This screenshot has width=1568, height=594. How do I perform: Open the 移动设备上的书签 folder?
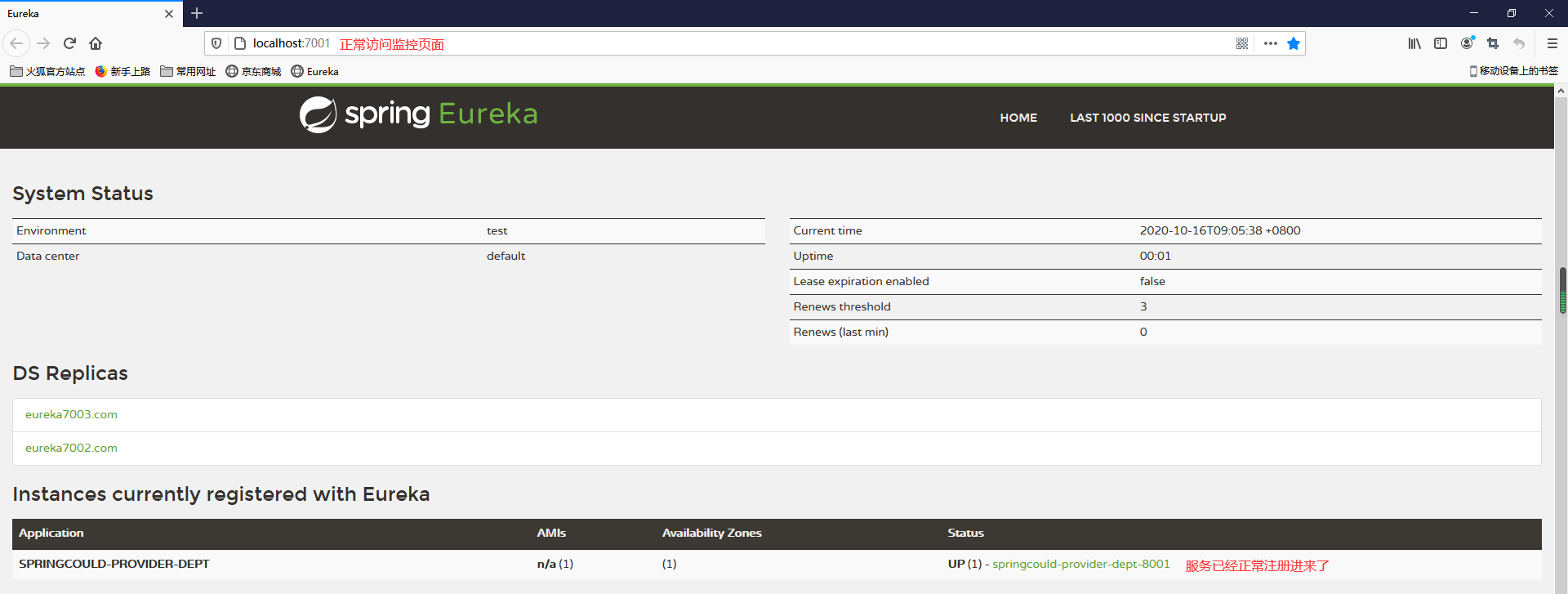point(1513,71)
